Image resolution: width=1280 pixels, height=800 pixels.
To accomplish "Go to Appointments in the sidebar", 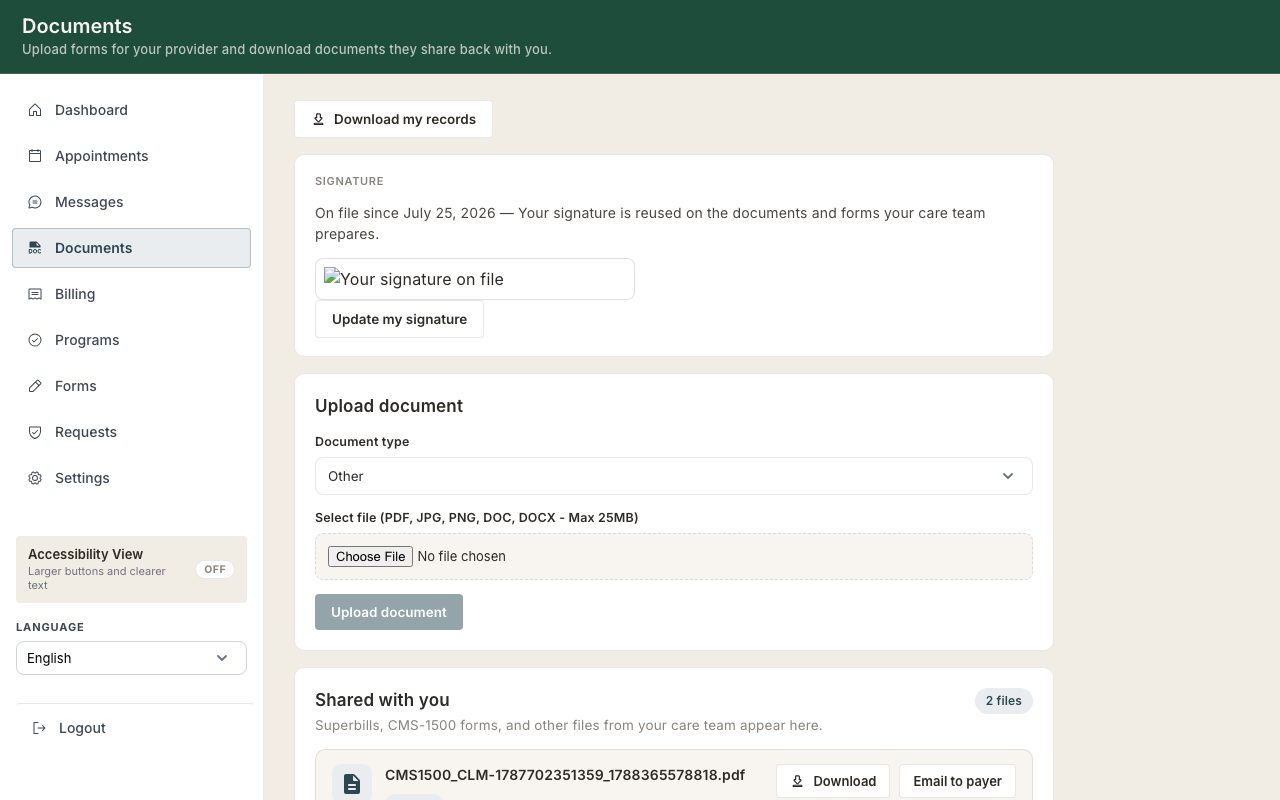I will 131,156.
